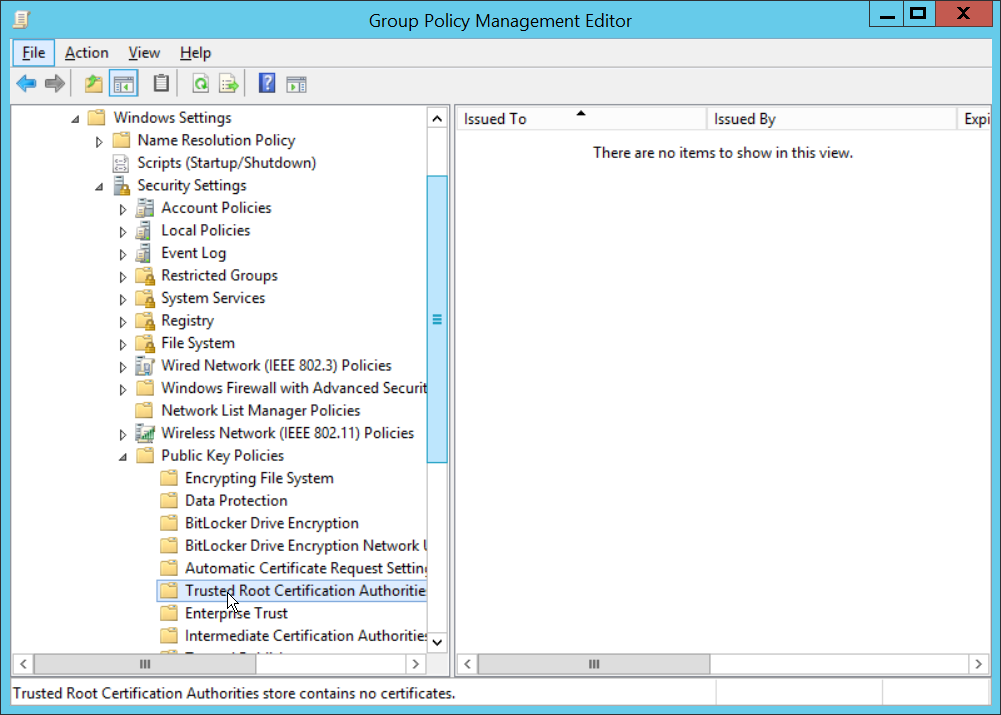The height and width of the screenshot is (715, 1001).
Task: Click the Refresh toolbar icon
Action: (201, 84)
